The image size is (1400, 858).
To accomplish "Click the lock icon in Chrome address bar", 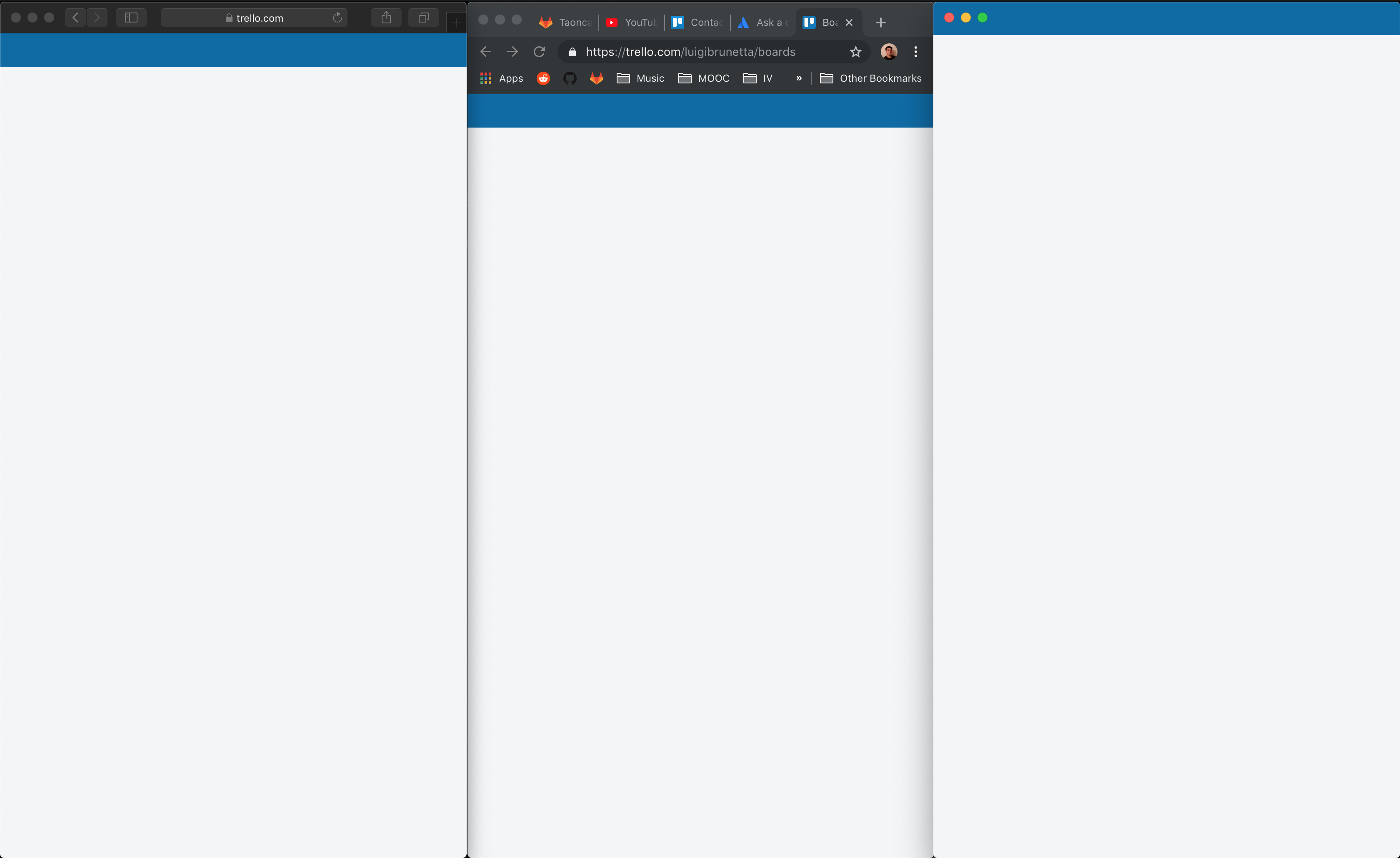I will tap(572, 52).
